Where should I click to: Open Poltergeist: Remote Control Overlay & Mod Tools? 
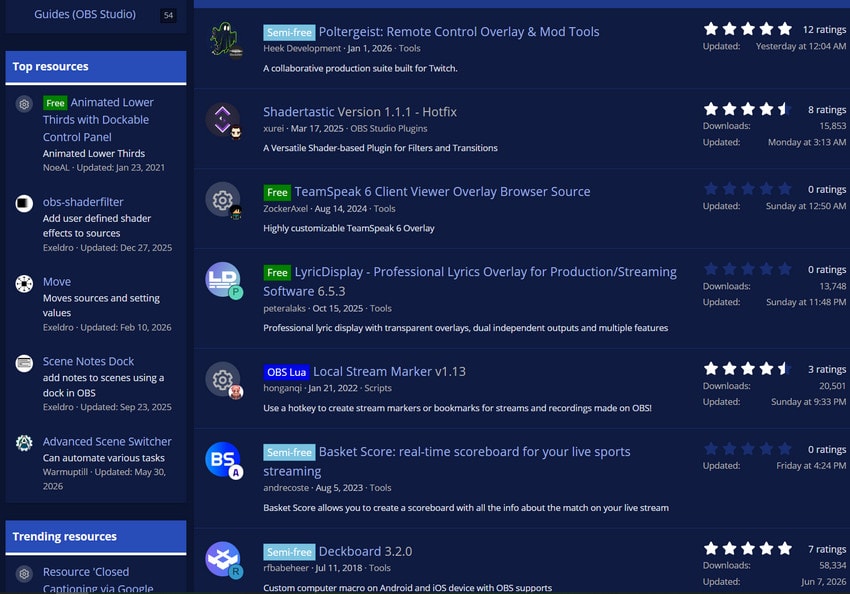coord(459,32)
